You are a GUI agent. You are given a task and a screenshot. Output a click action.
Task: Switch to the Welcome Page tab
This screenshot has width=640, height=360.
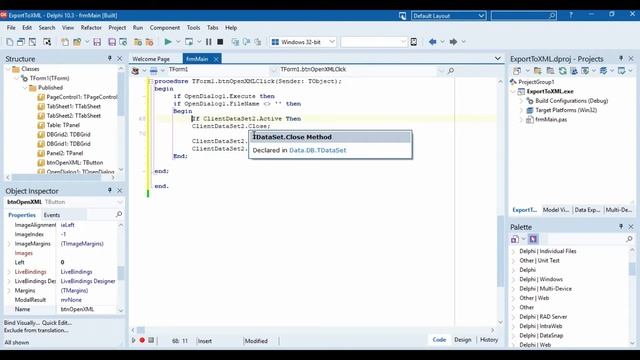(x=151, y=59)
